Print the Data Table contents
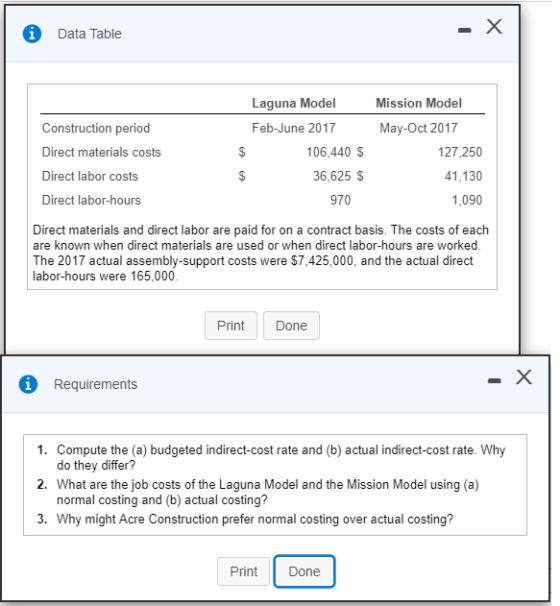Screen dimensions: 560x606 point(231,325)
